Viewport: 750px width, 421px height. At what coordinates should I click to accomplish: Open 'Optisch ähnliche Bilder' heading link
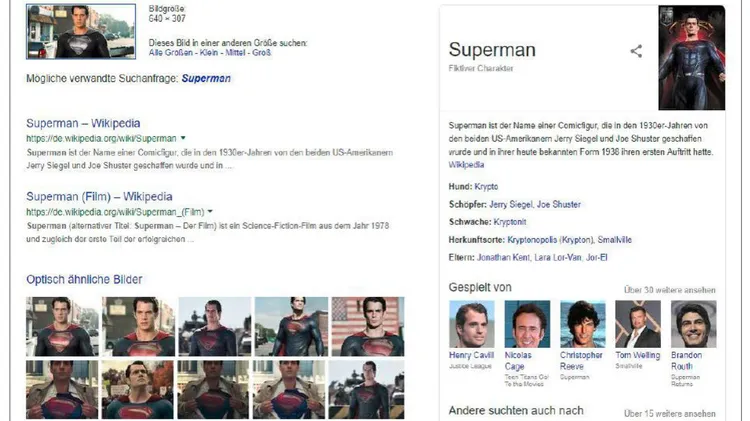pos(84,279)
